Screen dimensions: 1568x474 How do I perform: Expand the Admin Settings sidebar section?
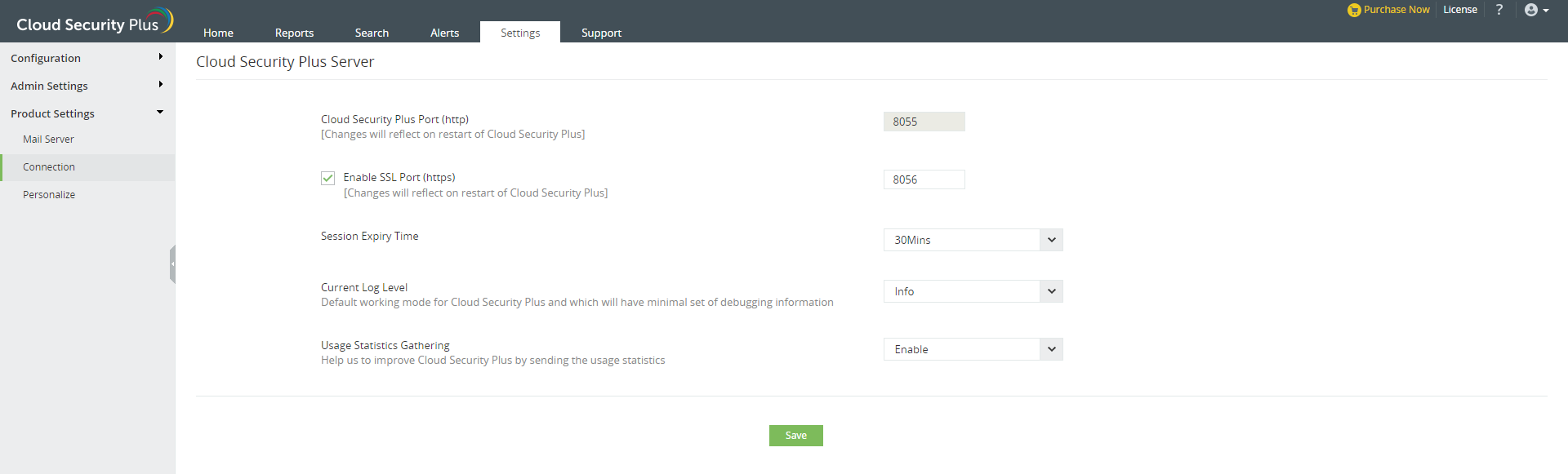[x=87, y=86]
